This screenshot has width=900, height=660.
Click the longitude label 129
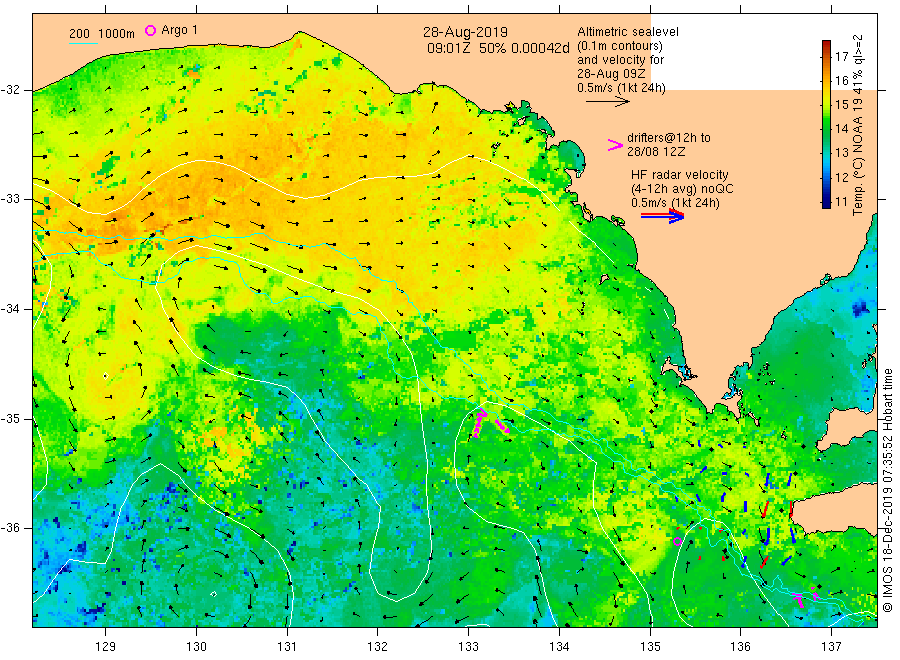point(106,646)
